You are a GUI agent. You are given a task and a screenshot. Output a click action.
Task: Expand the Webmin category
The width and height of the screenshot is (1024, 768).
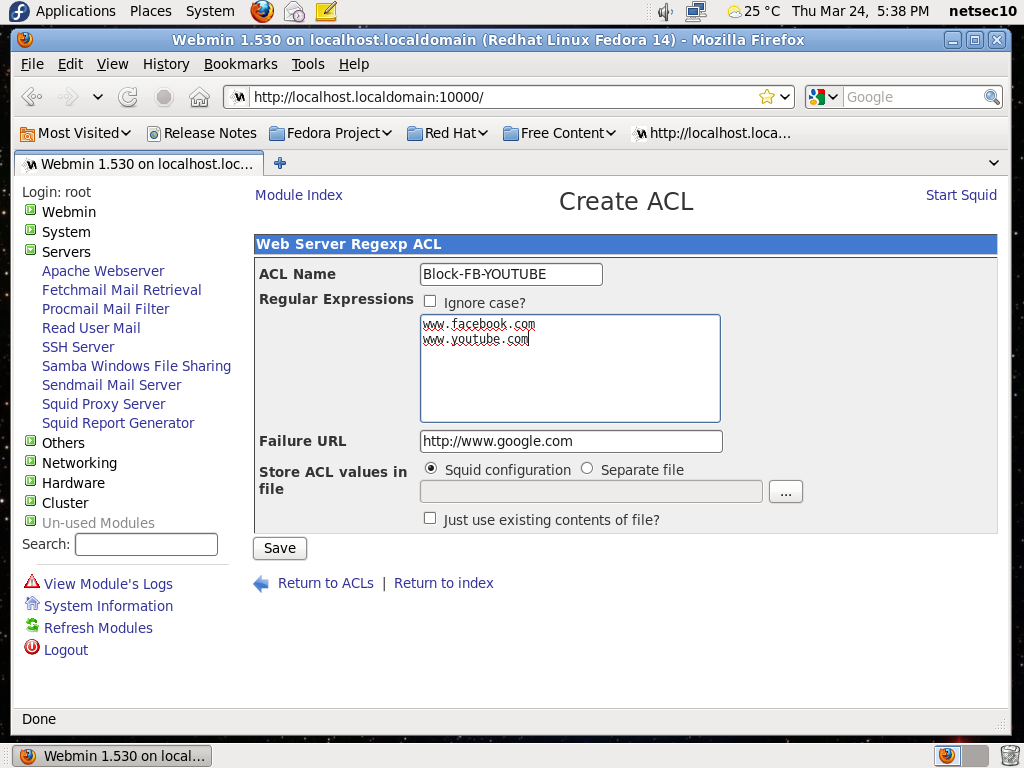(x=31, y=210)
